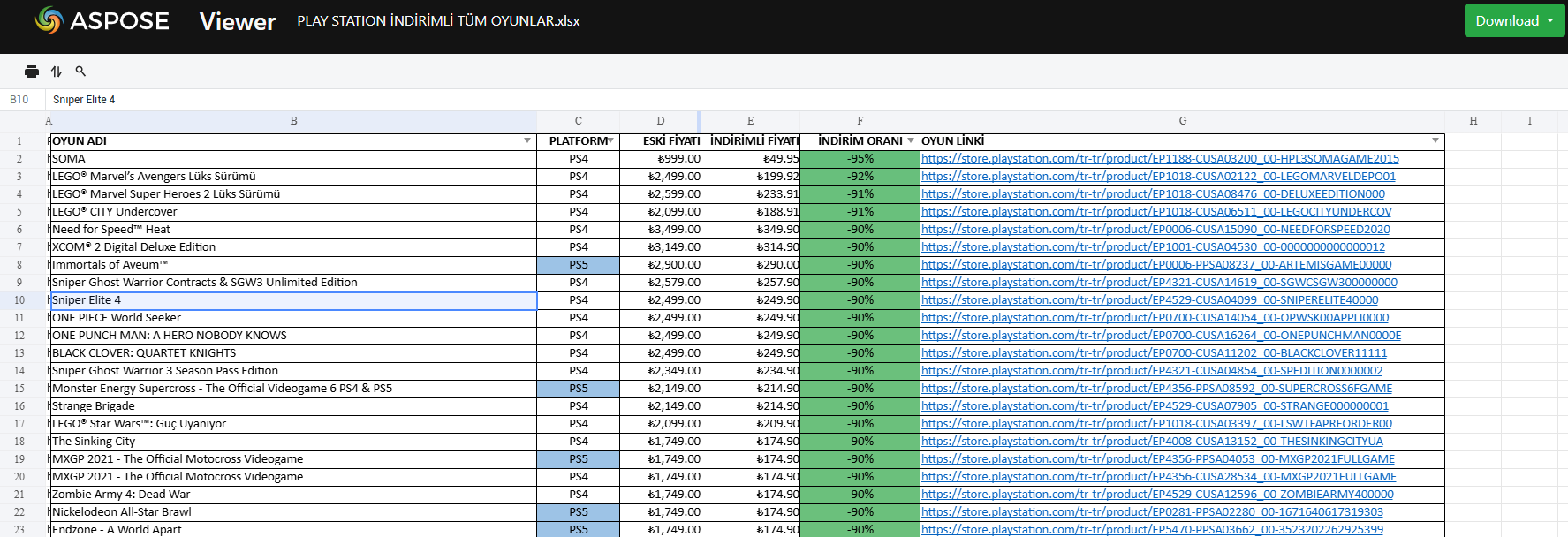Select column G header
The image size is (1568, 537).
point(1183,121)
